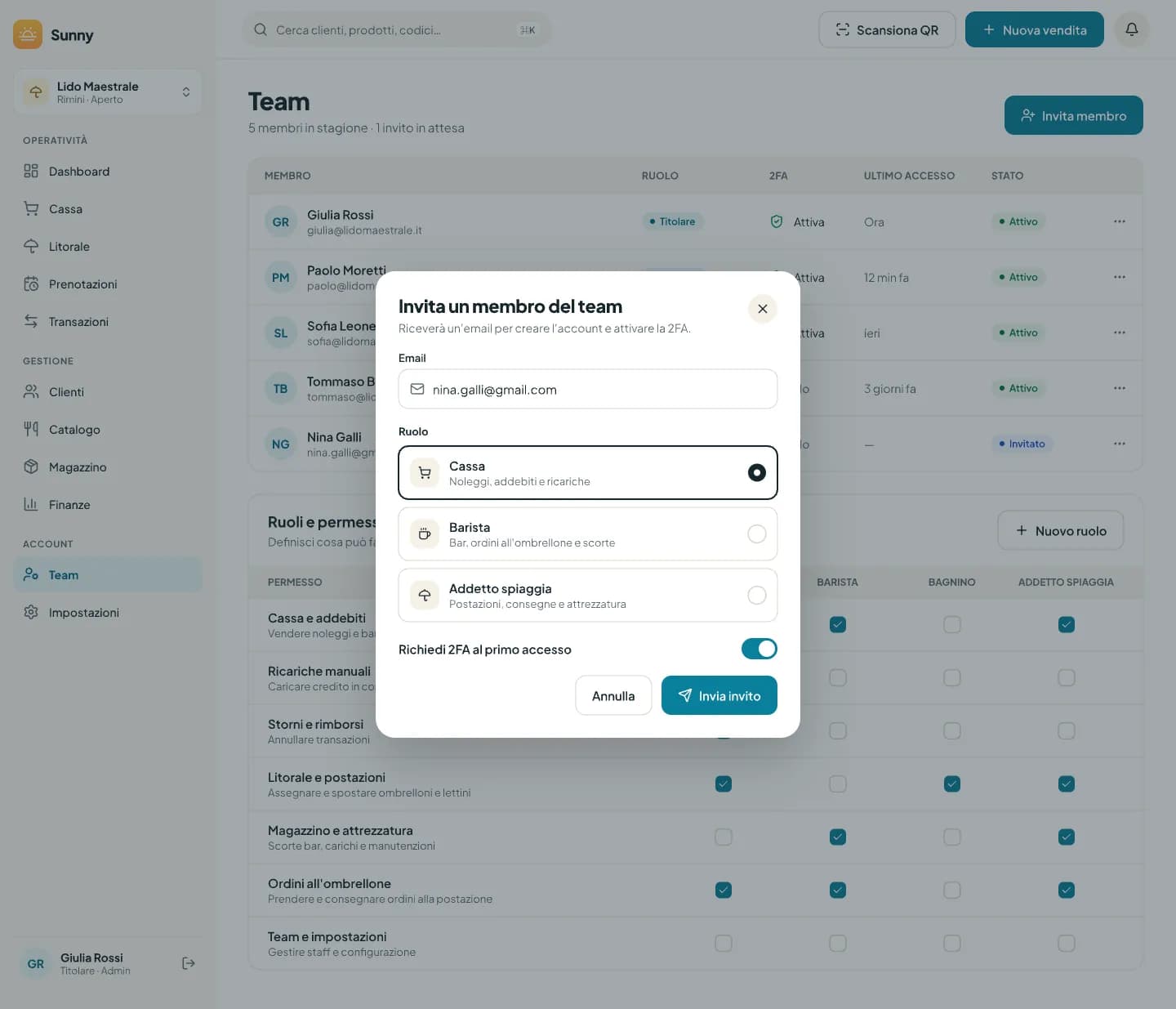Click the Finanze chart icon
Screen dimensions: 1176x1009
(31, 504)
